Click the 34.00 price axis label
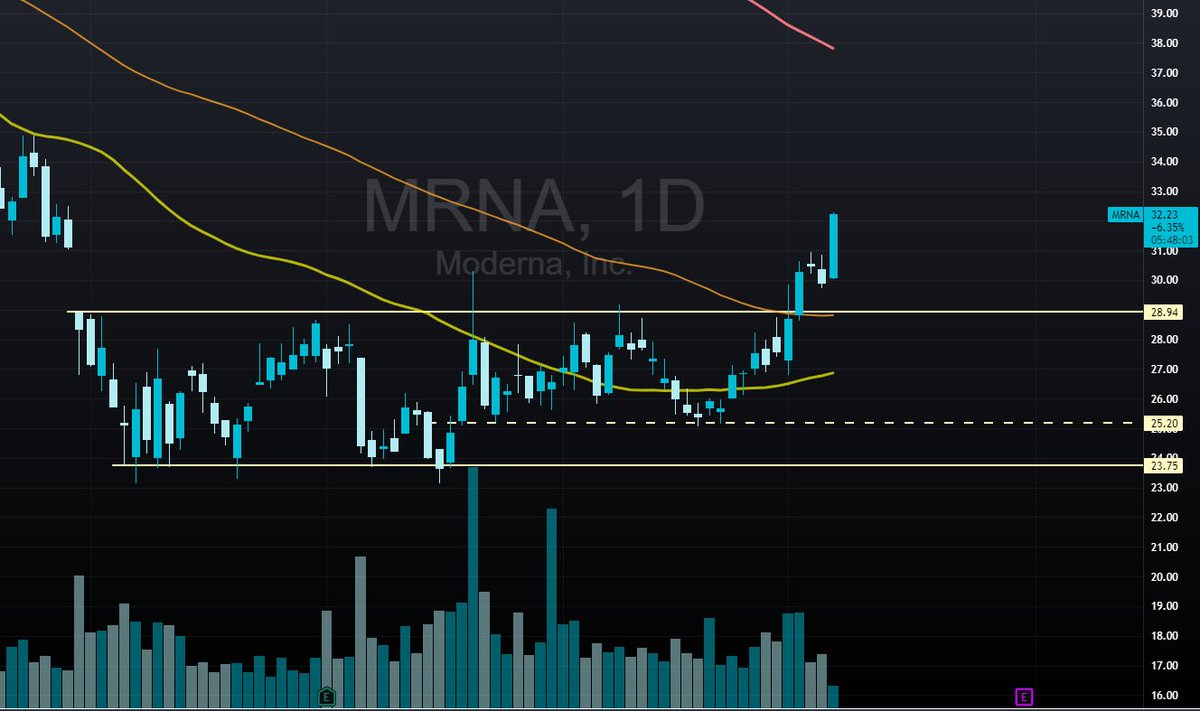This screenshot has width=1200, height=711. pyautogui.click(x=1164, y=162)
